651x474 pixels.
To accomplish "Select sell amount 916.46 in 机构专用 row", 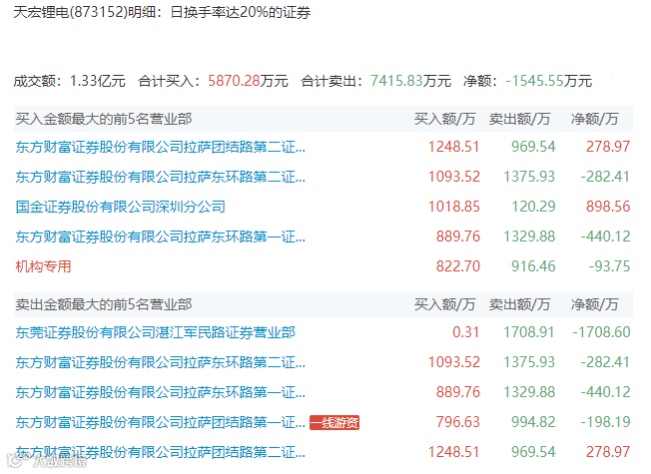I will pyautogui.click(x=534, y=266).
